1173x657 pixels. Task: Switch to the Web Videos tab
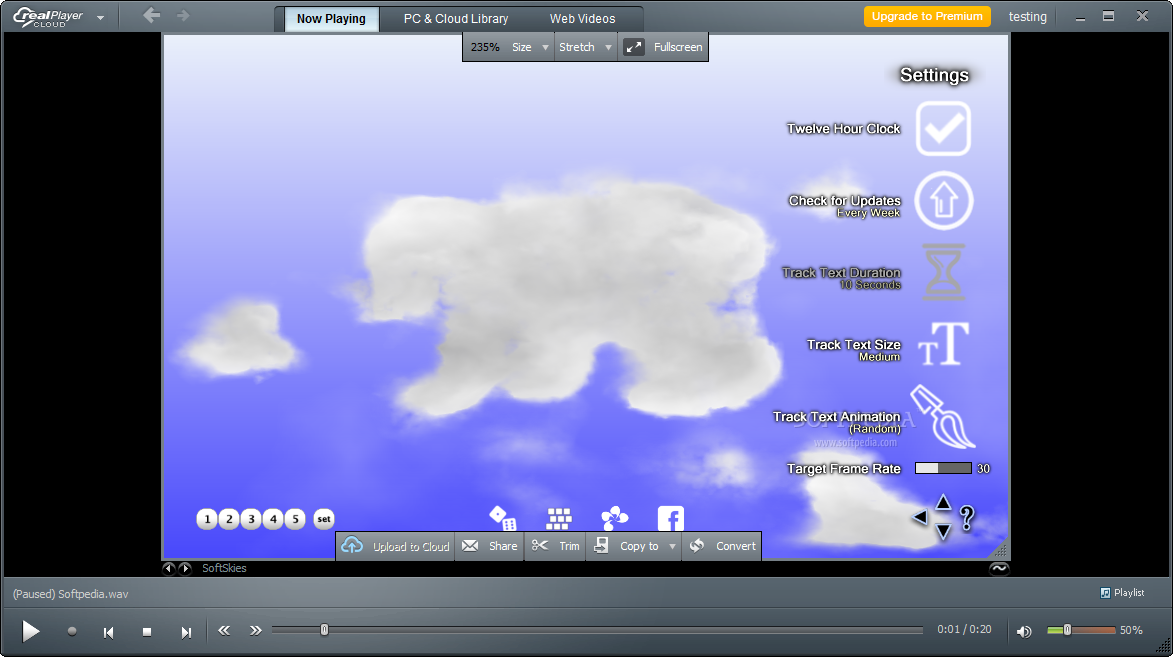tap(582, 19)
